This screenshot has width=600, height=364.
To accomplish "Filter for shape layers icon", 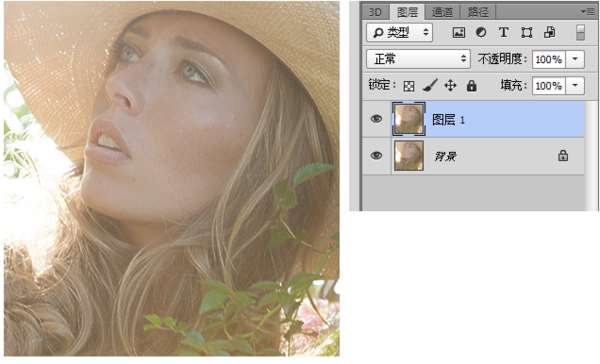I will (x=527, y=33).
